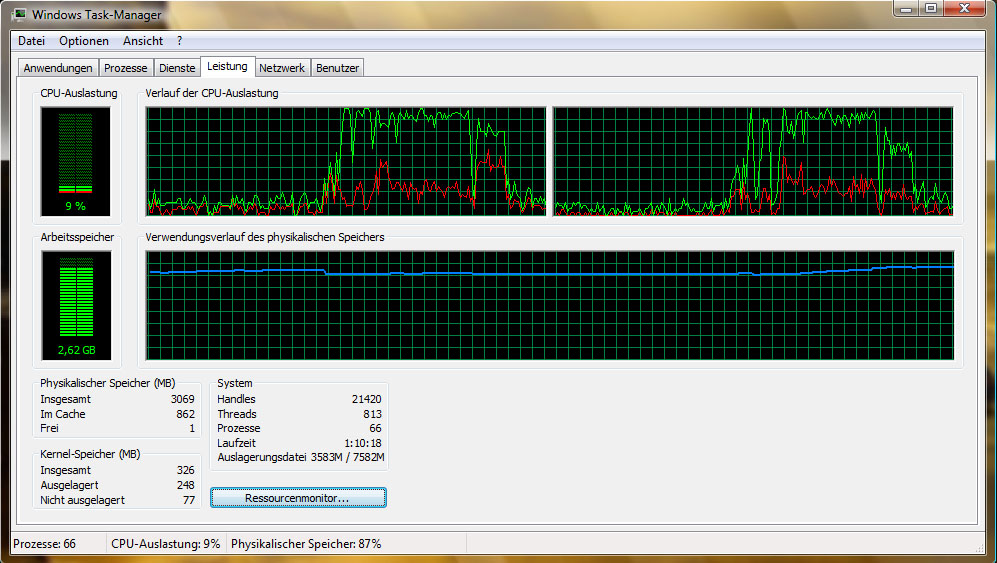Close the Task-Manager window
The width and height of the screenshot is (997, 563).
pyautogui.click(x=965, y=8)
